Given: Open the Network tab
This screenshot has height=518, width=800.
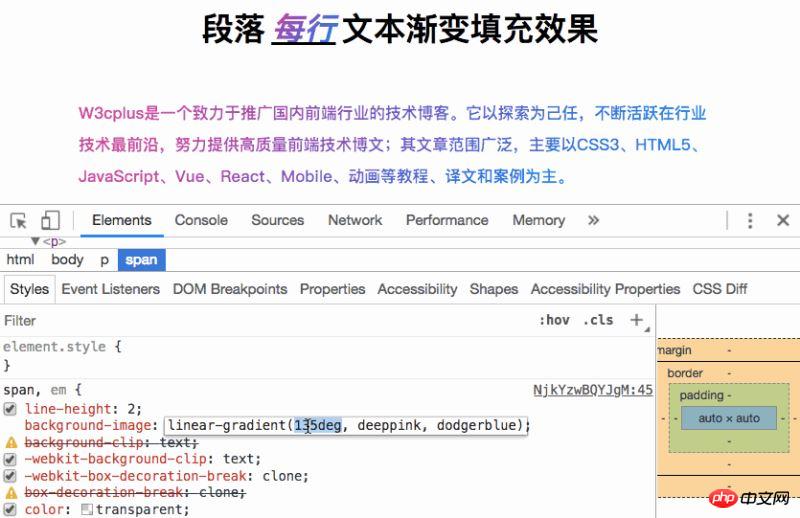Looking at the screenshot, I should [355, 220].
